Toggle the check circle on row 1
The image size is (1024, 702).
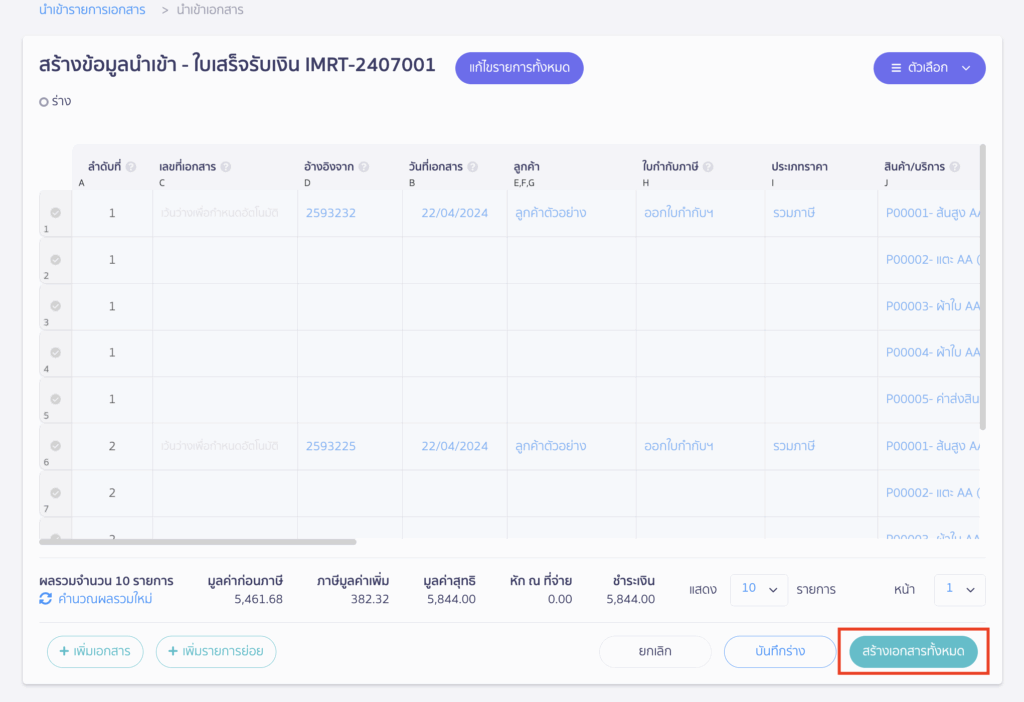pos(55,213)
